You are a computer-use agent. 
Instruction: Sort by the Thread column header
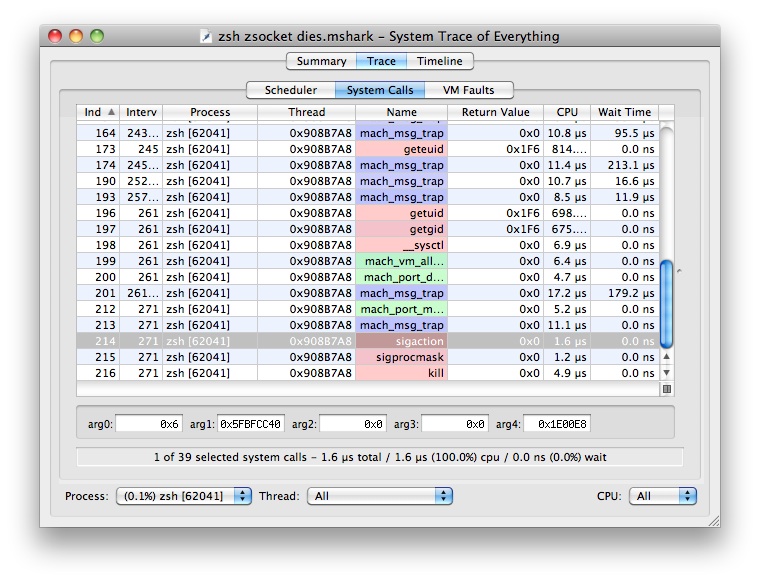click(x=306, y=112)
